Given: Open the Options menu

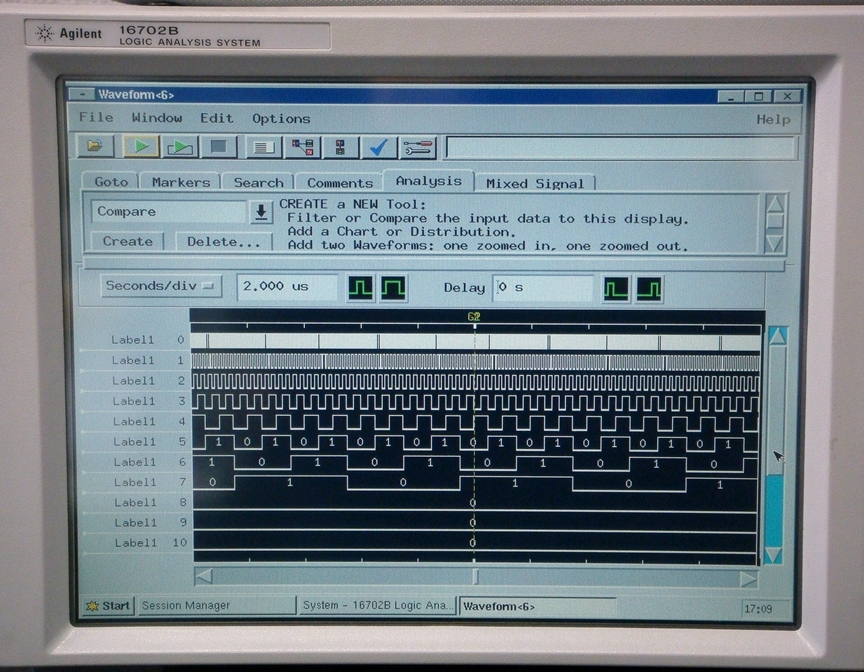Looking at the screenshot, I should [281, 118].
